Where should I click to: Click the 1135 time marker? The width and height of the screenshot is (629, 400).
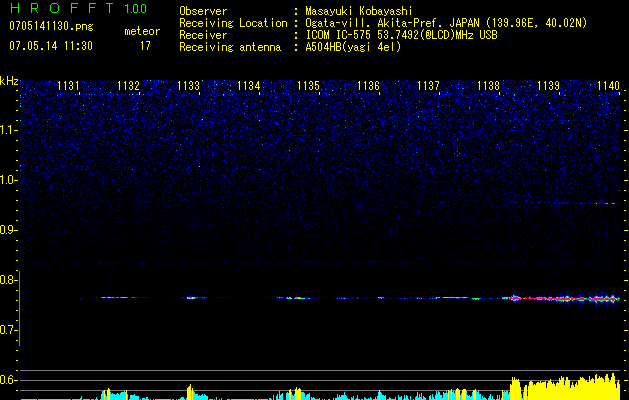coord(308,86)
